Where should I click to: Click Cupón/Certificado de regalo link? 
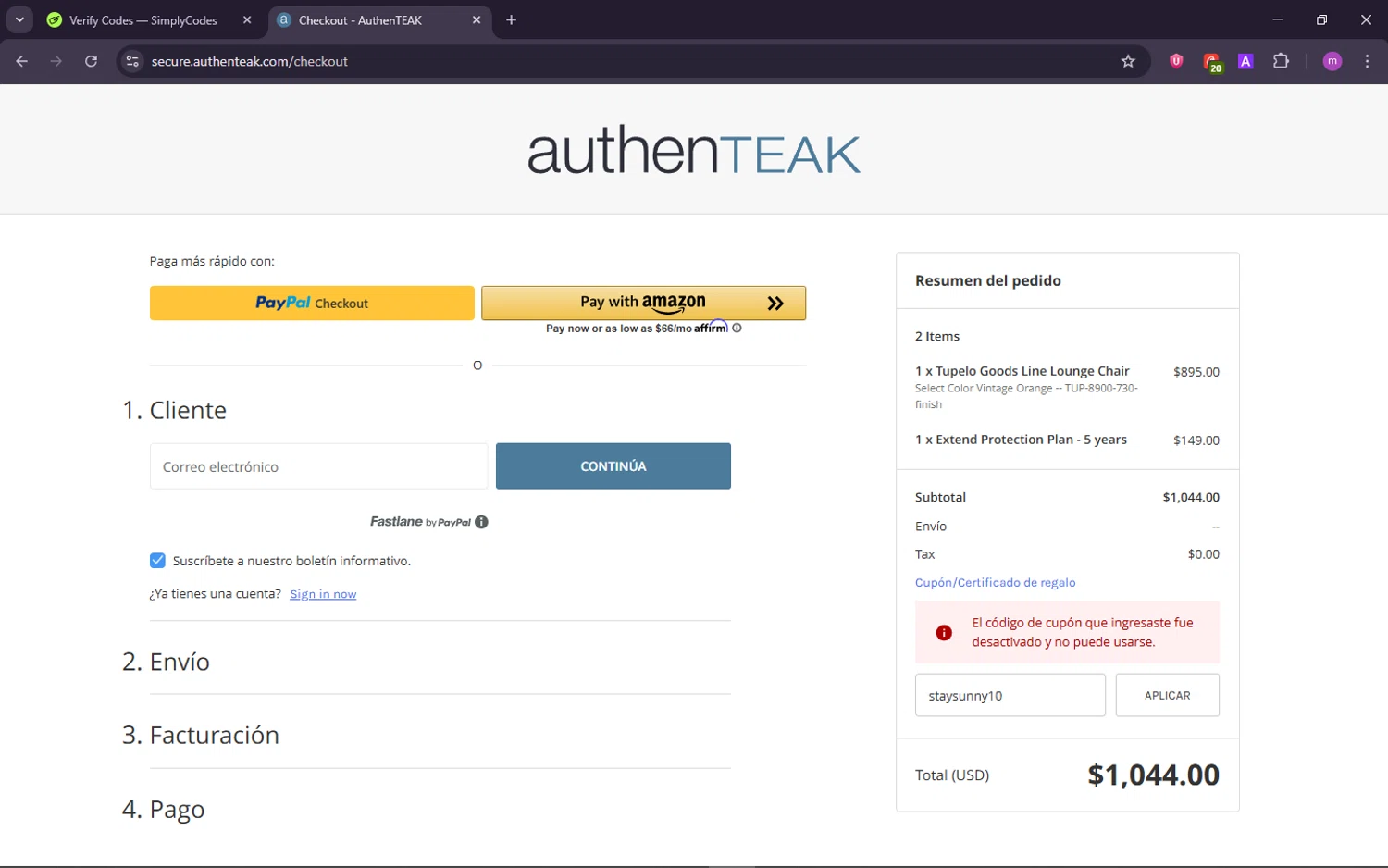click(x=995, y=582)
